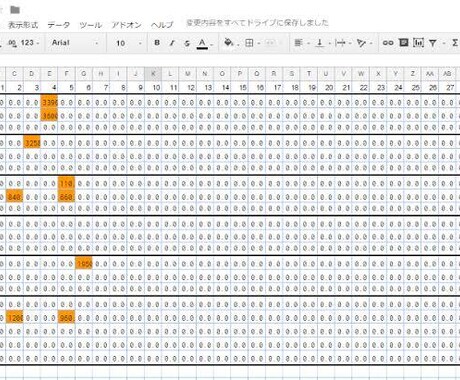Image resolution: width=460 pixels, height=380 pixels.
Task: Open the horizontal align menu
Action: pyautogui.click(x=298, y=43)
